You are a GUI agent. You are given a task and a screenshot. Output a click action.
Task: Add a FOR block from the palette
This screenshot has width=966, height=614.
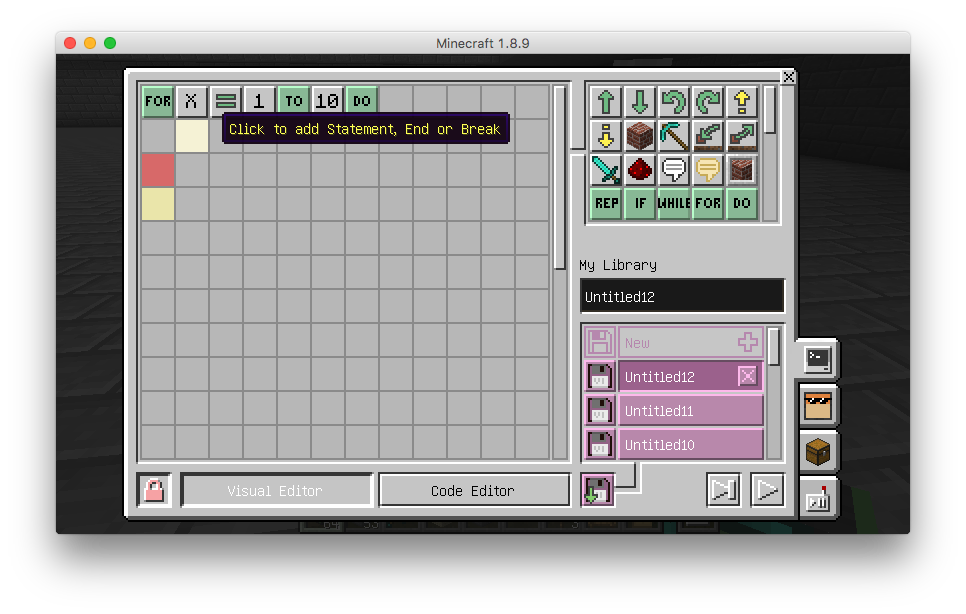tap(708, 203)
